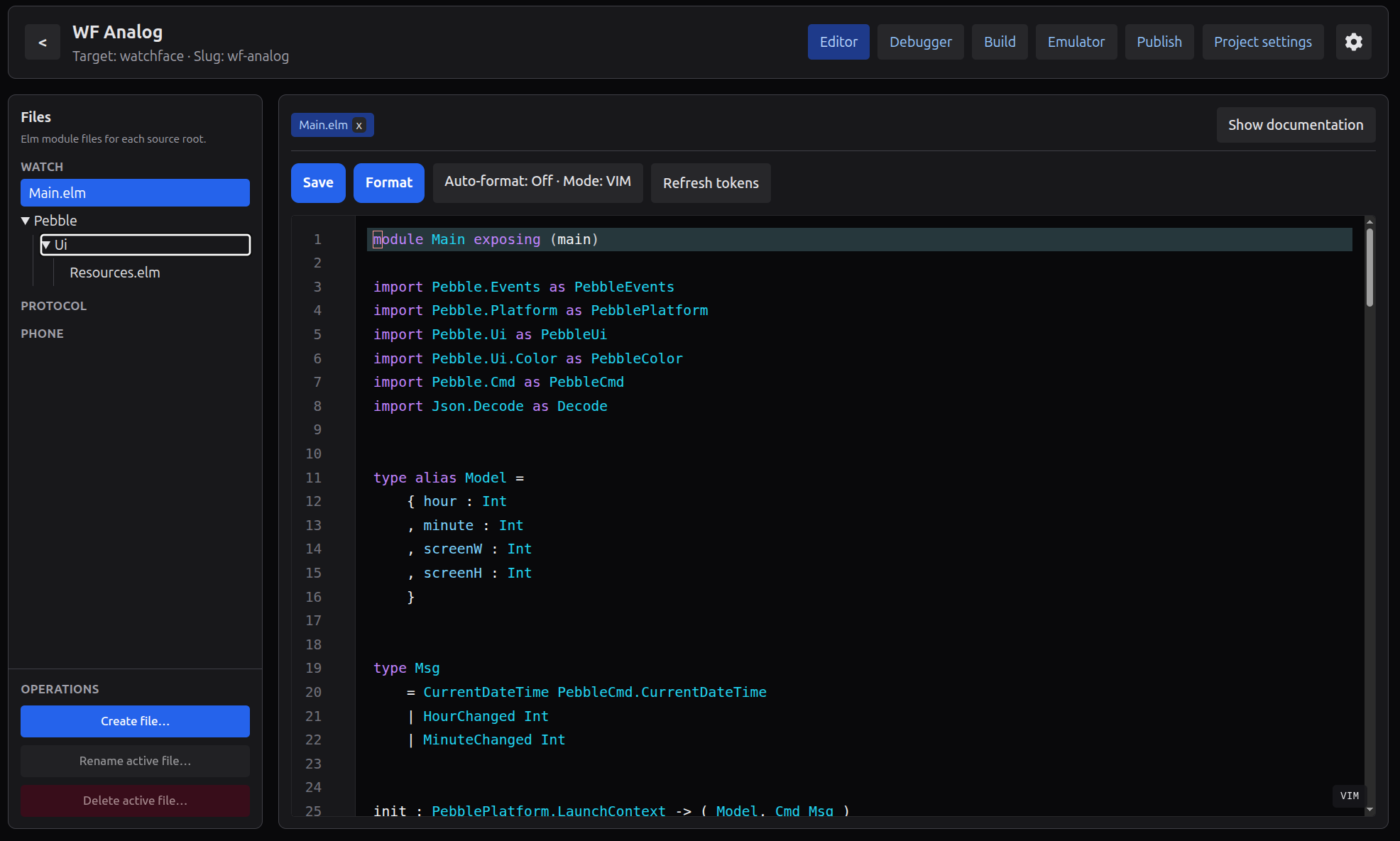Start a Build of the project
The width and height of the screenshot is (1400, 841).
pos(1000,42)
